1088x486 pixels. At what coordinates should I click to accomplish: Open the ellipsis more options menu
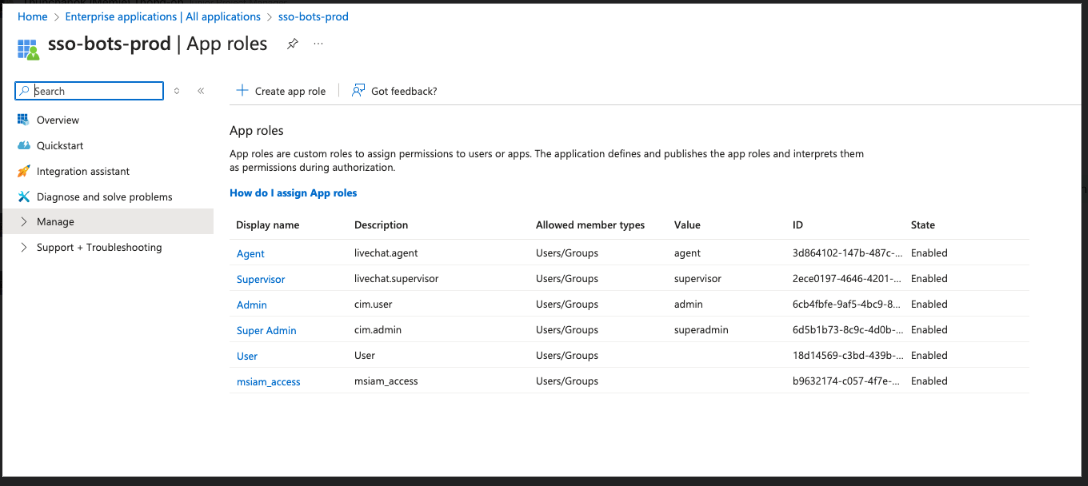tap(318, 44)
